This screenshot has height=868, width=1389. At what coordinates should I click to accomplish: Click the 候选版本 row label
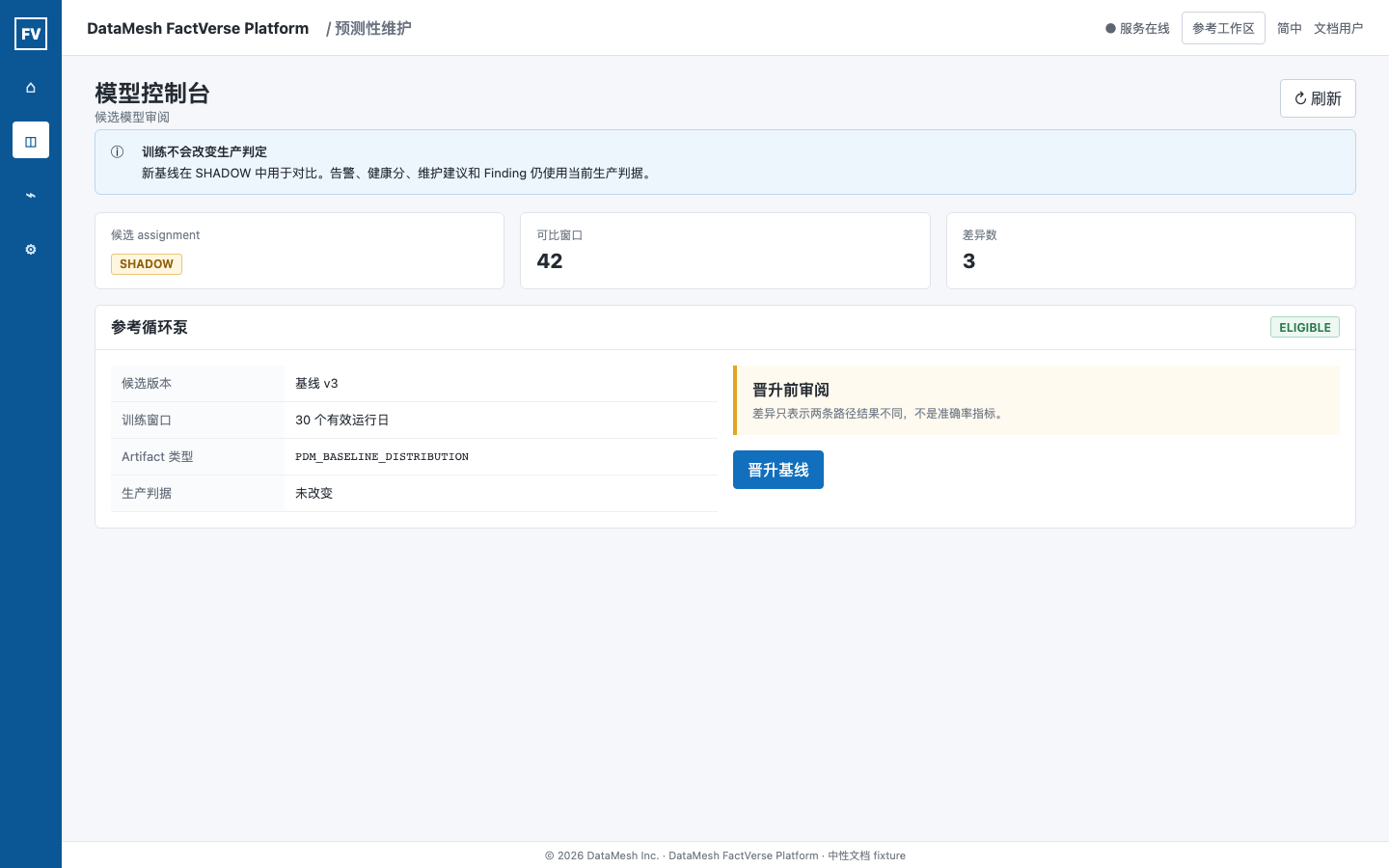point(147,384)
